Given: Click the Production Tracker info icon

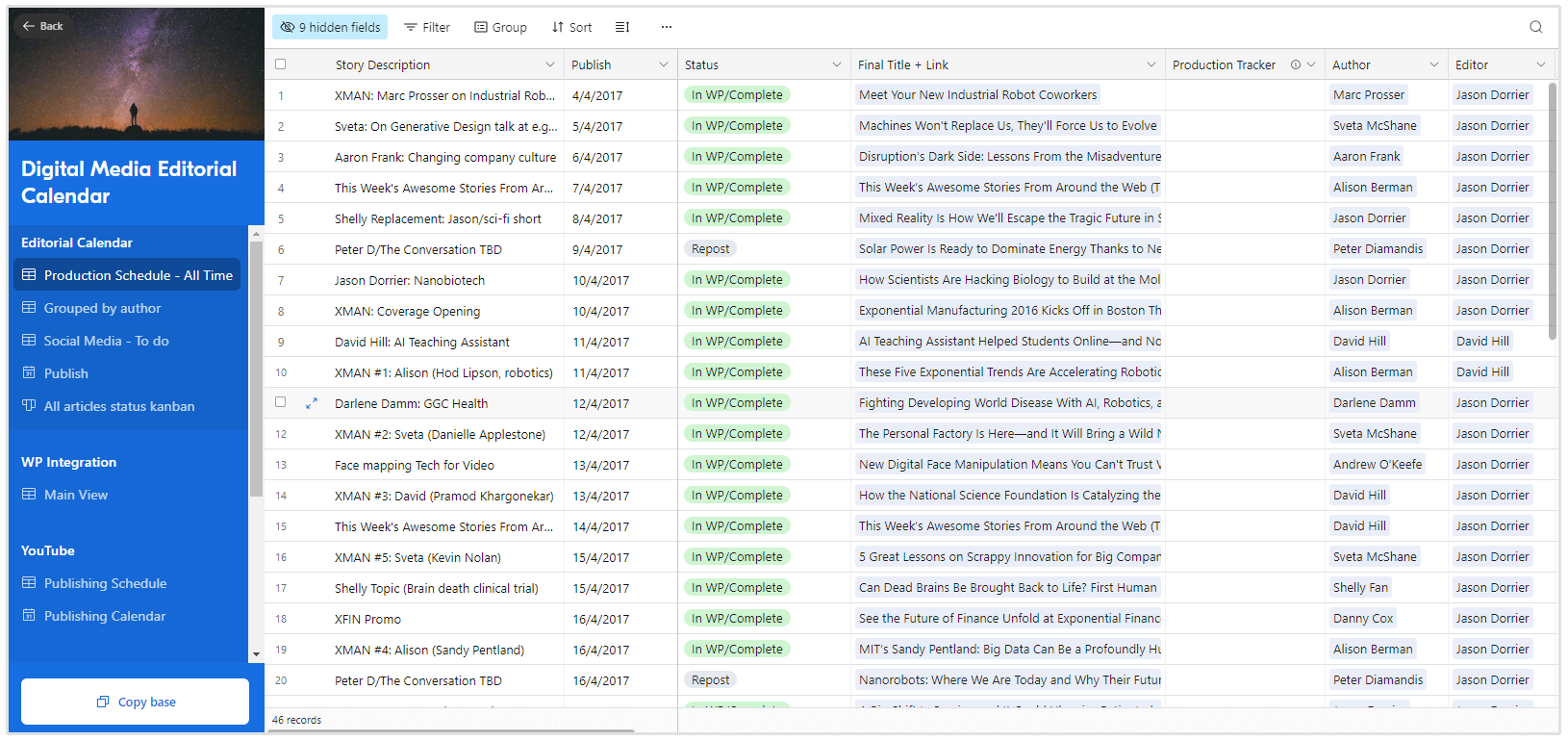Looking at the screenshot, I should click(x=1295, y=64).
